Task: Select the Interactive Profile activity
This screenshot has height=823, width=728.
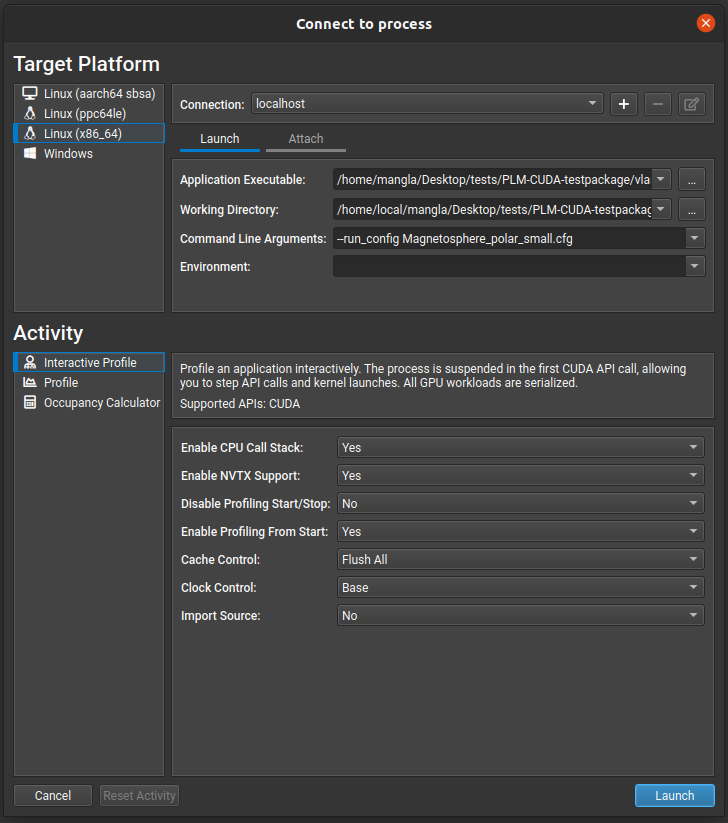Action: click(89, 362)
